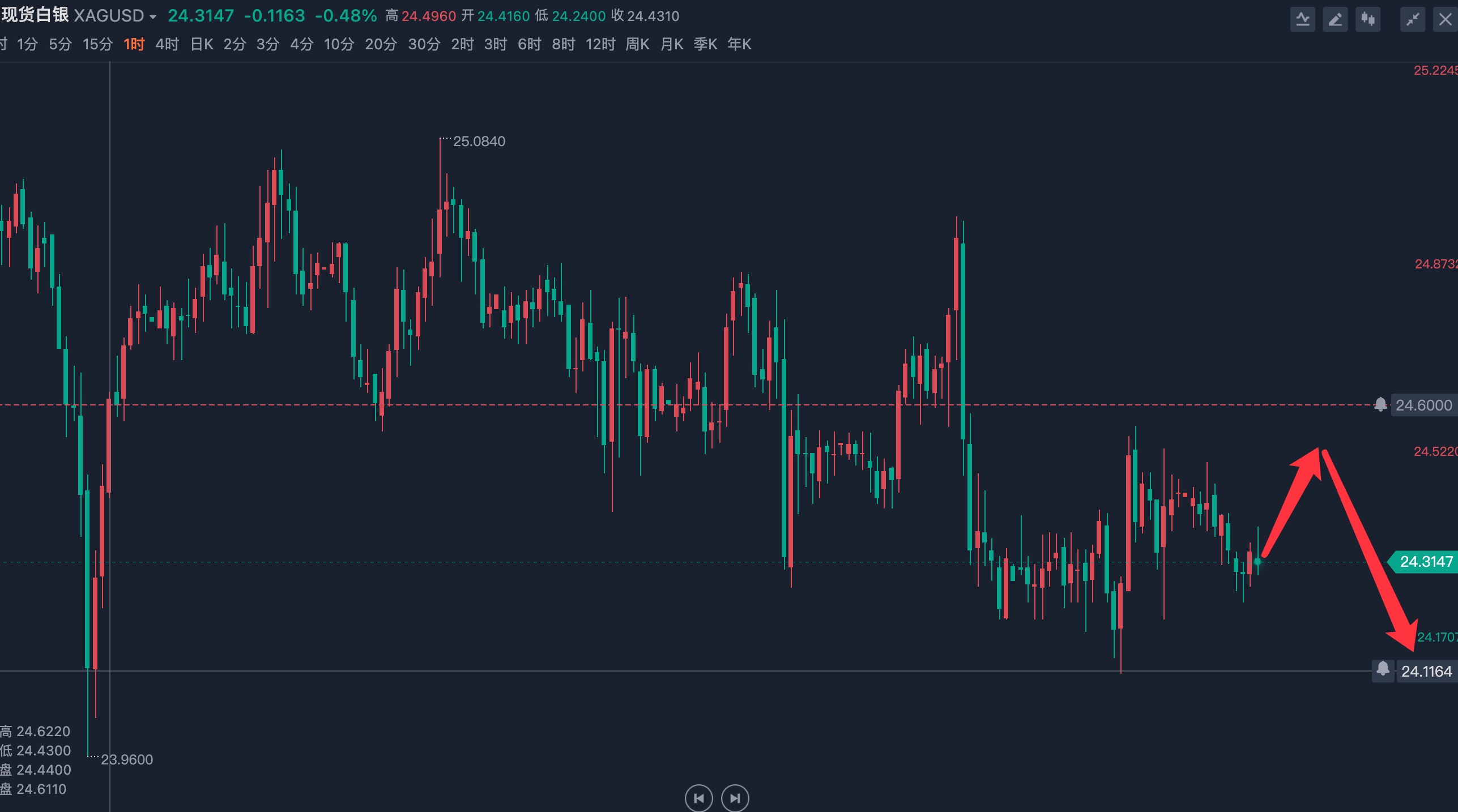Click the skip-to-end playback icon
1458x812 pixels.
(x=735, y=798)
